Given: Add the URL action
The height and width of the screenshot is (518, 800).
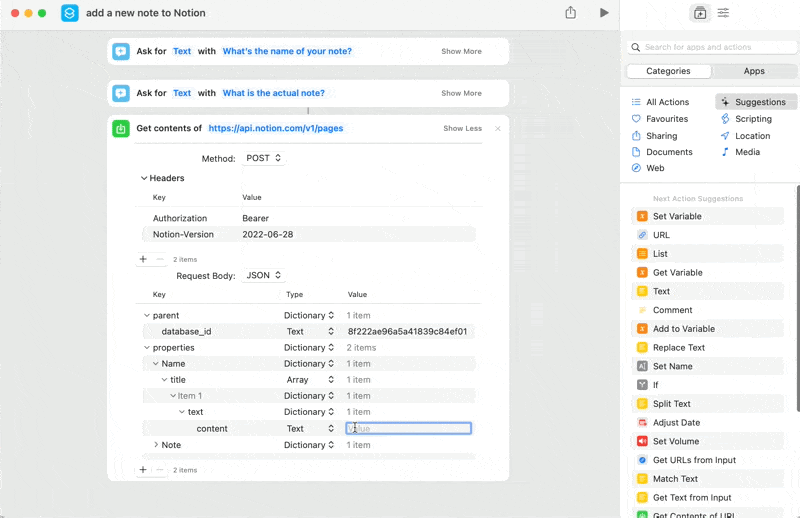Looking at the screenshot, I should (x=708, y=235).
